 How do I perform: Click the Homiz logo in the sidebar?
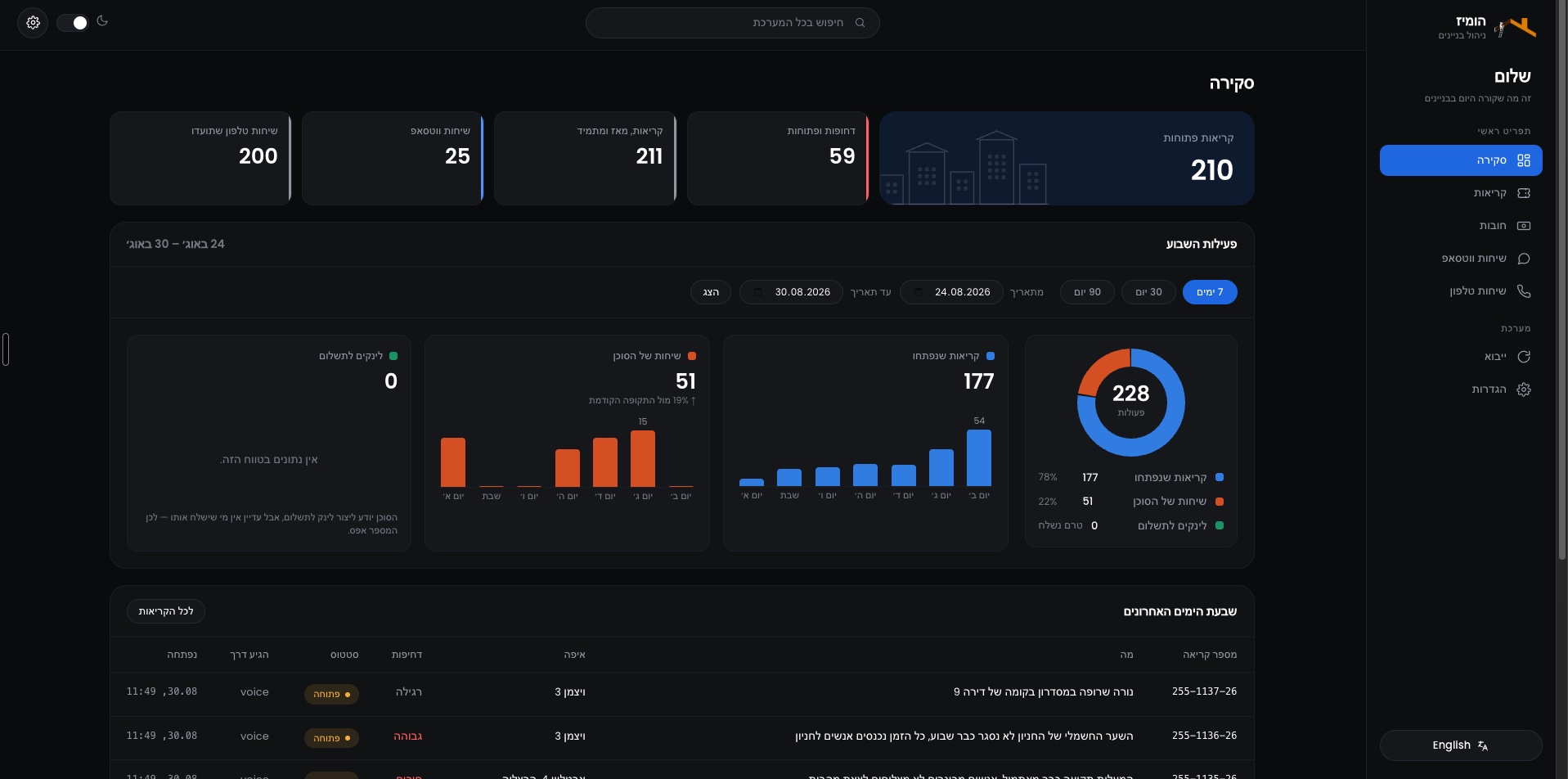point(1516,27)
